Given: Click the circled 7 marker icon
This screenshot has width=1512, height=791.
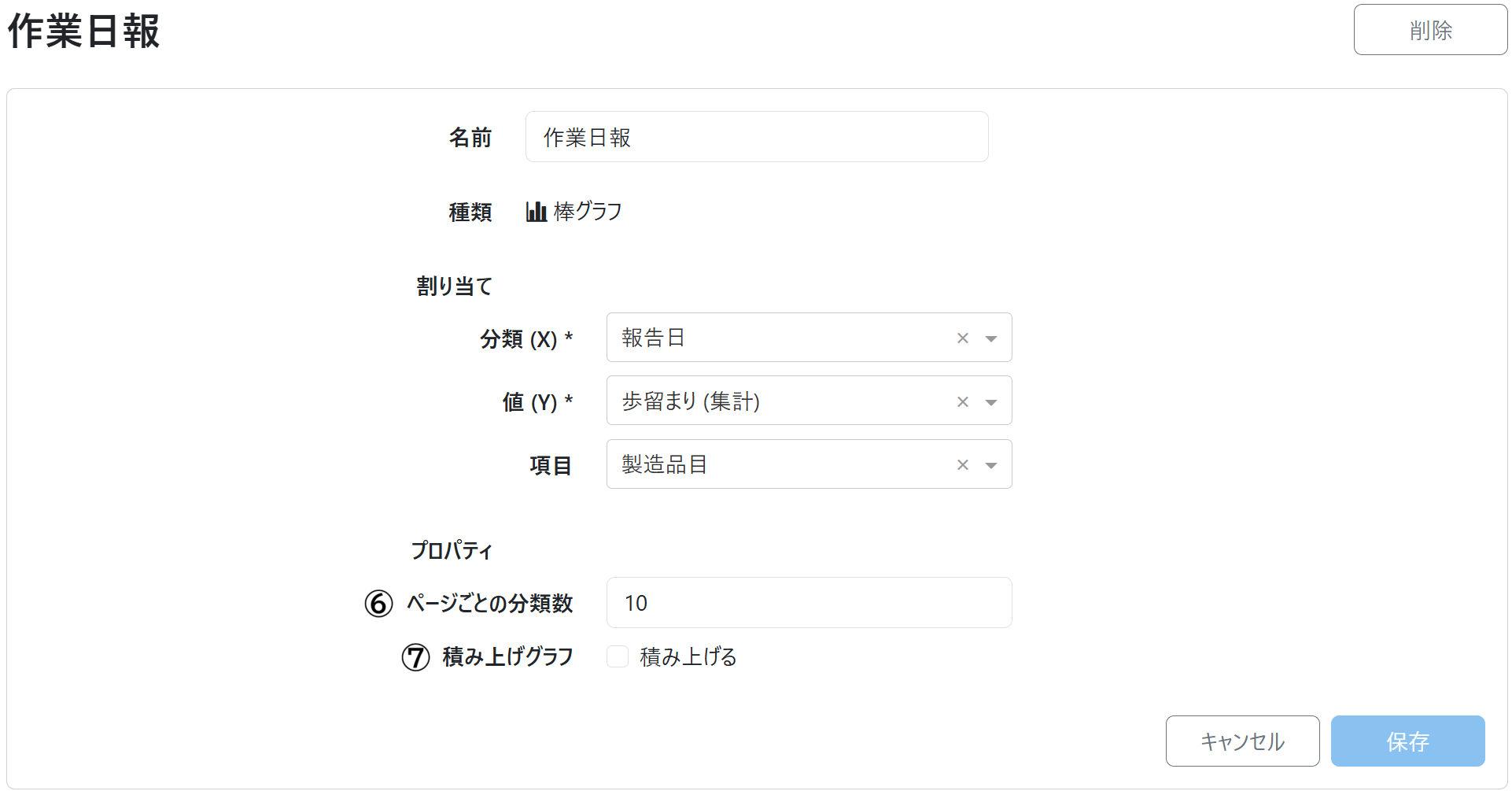Looking at the screenshot, I should (x=416, y=657).
